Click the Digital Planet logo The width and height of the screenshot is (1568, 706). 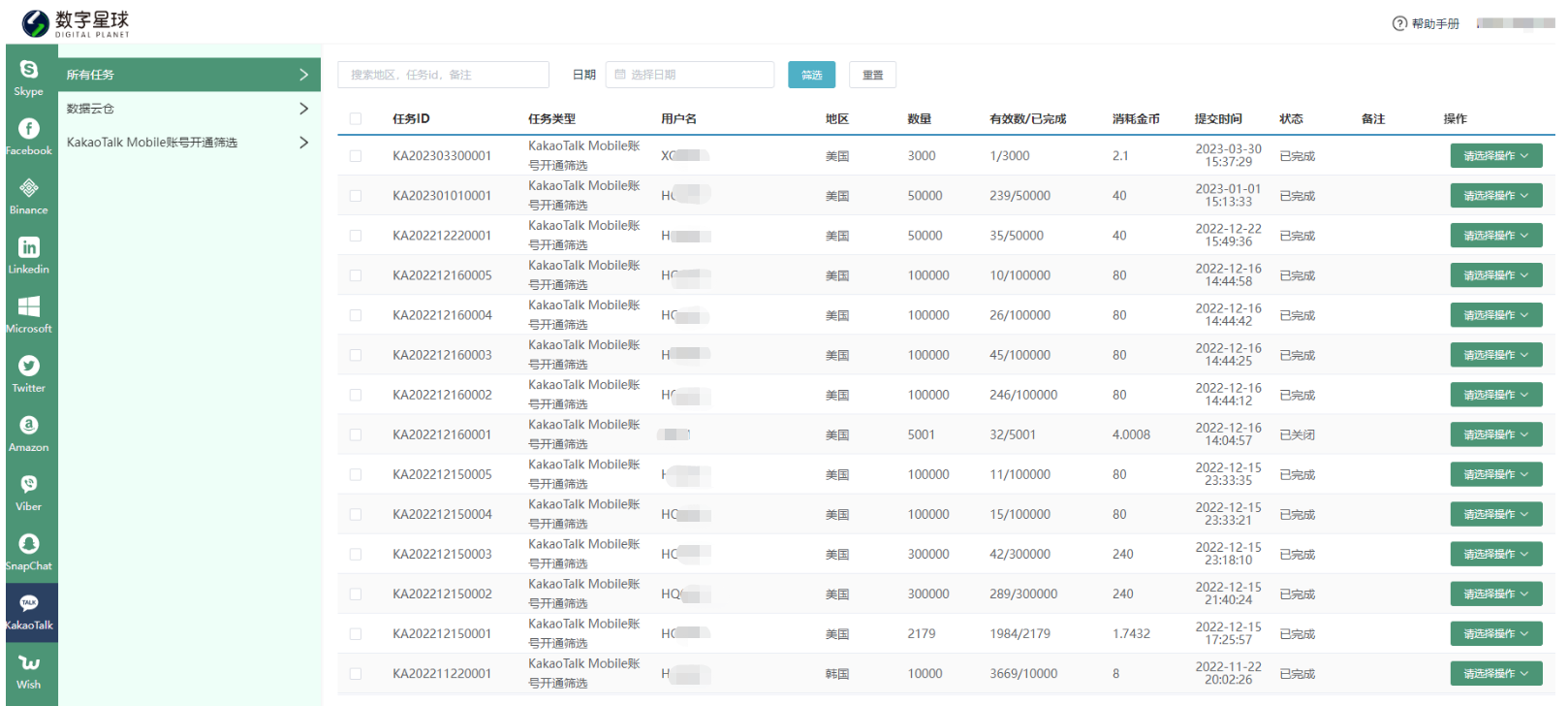pyautogui.click(x=76, y=23)
